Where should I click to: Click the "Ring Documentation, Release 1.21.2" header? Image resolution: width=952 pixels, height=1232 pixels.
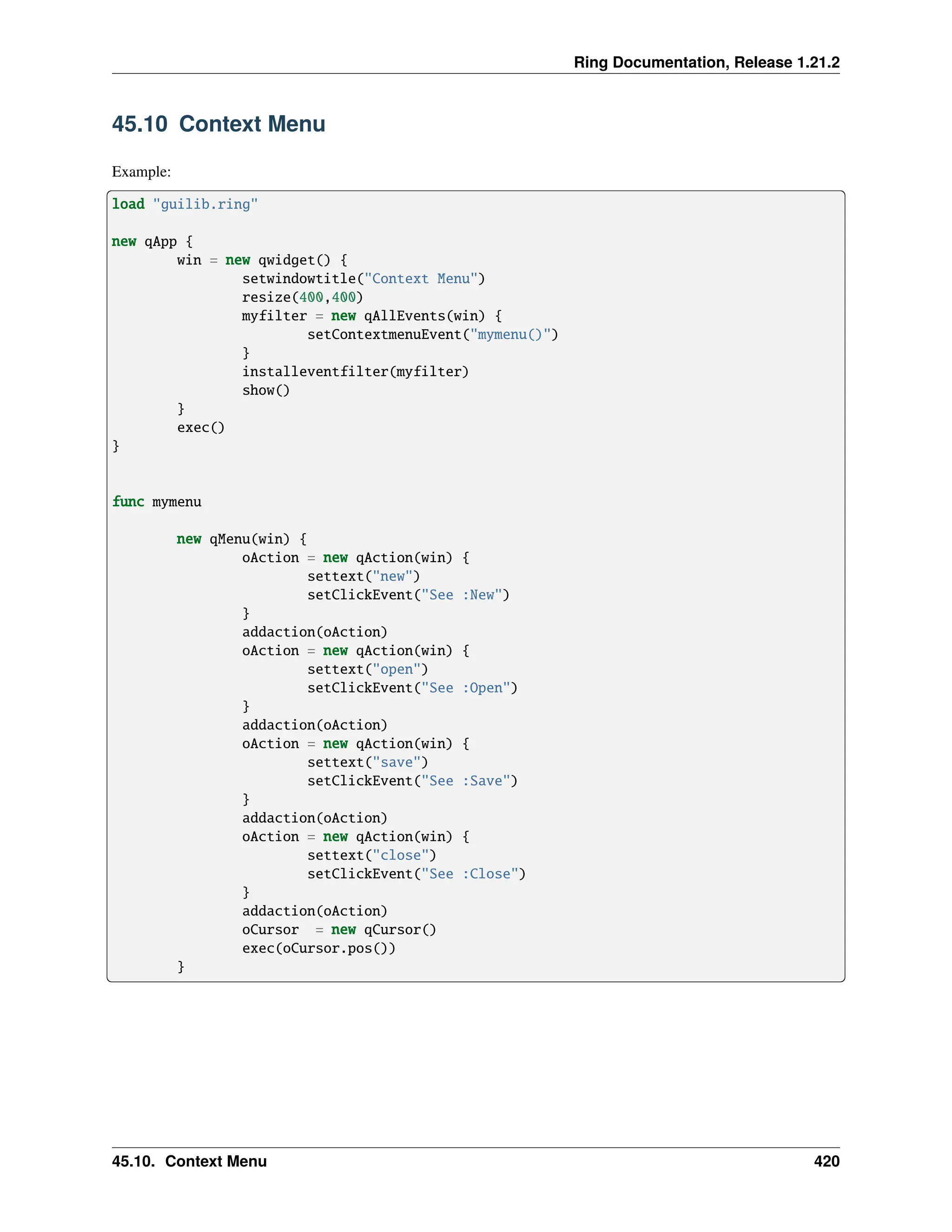pos(706,62)
